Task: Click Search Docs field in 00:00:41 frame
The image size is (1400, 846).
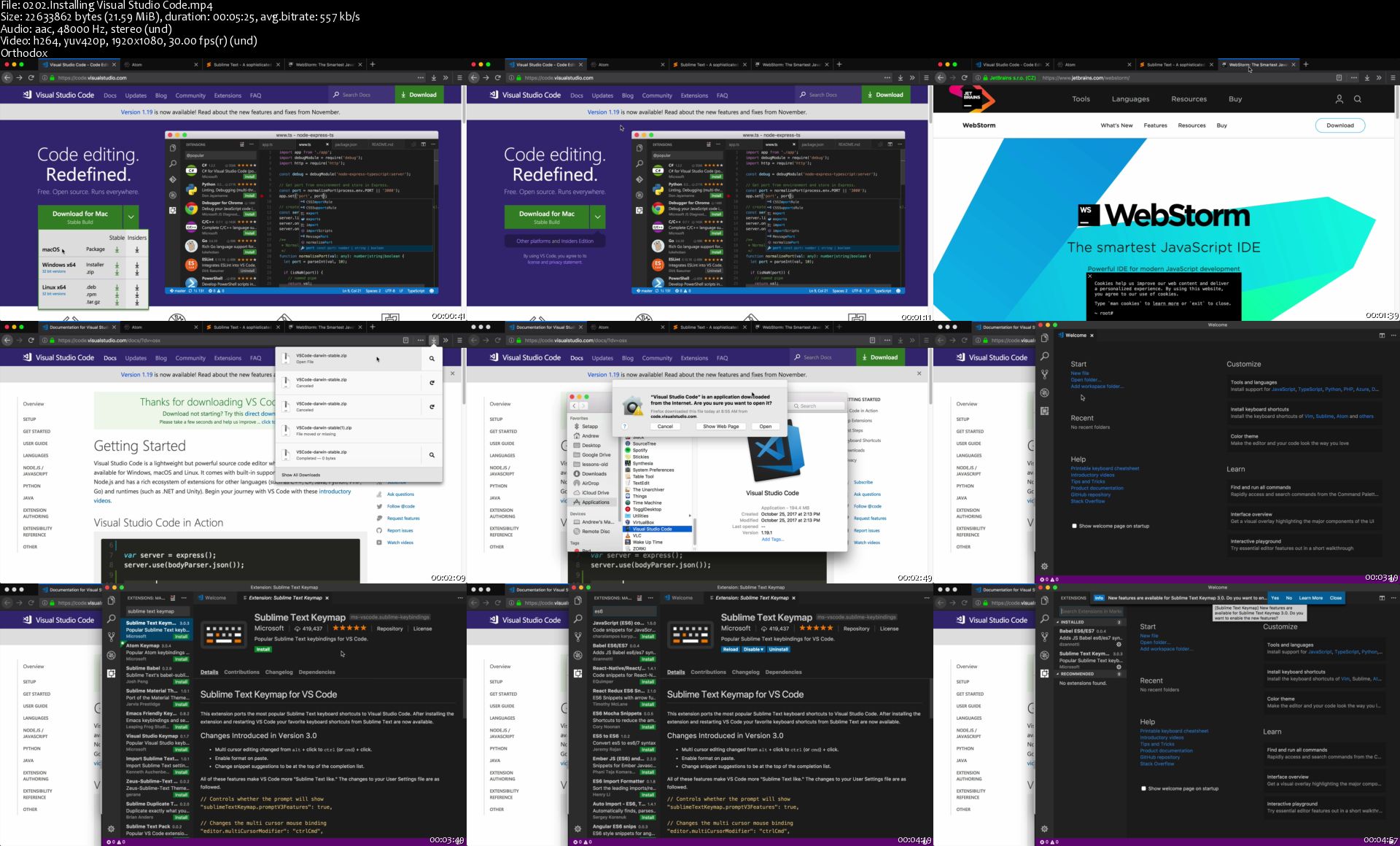Action: coord(361,95)
